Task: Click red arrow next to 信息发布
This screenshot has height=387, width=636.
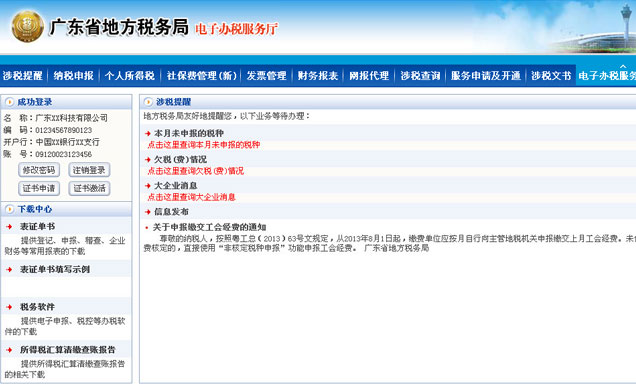Action: tap(148, 212)
